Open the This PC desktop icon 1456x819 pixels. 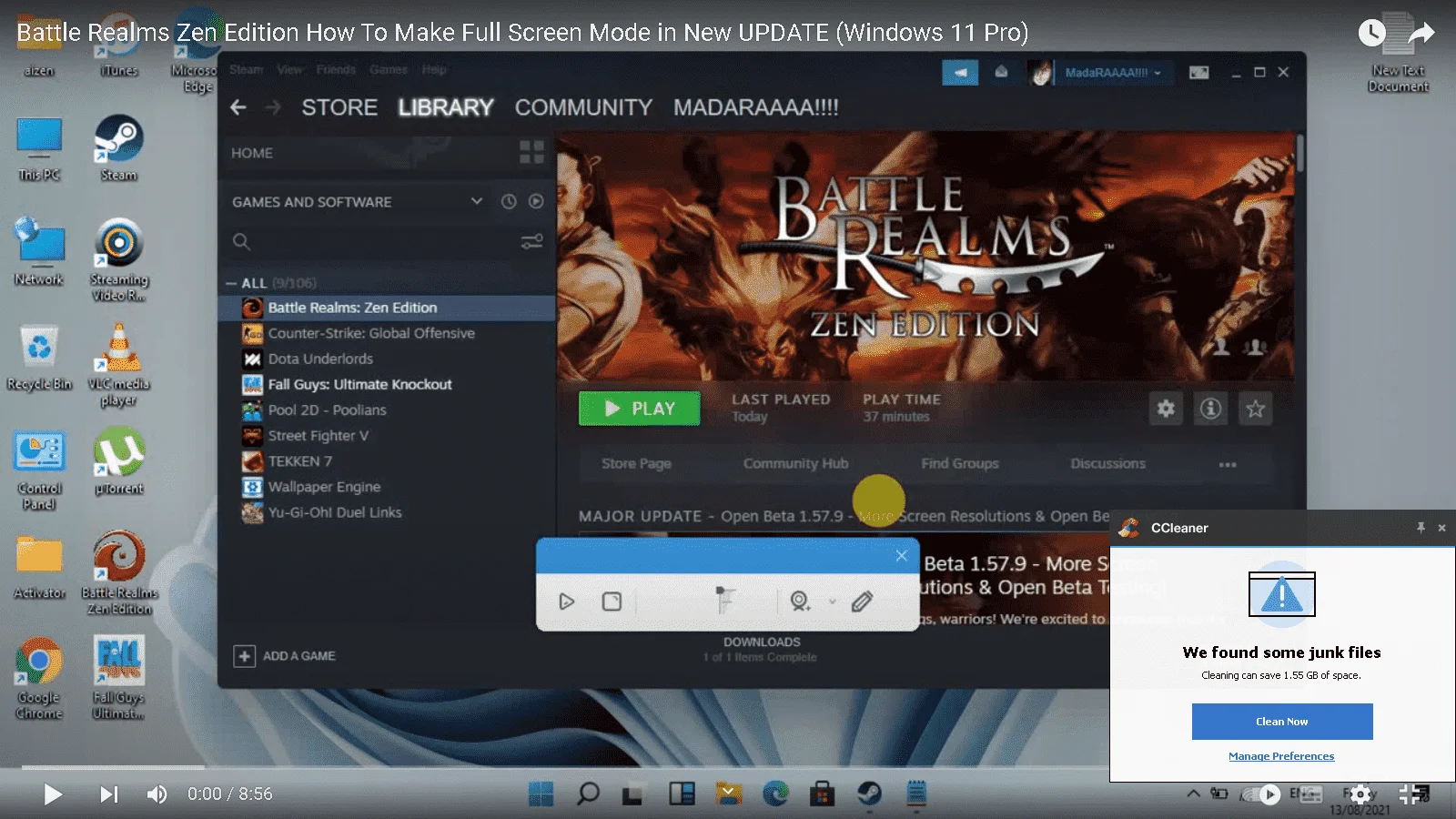pyautogui.click(x=39, y=148)
